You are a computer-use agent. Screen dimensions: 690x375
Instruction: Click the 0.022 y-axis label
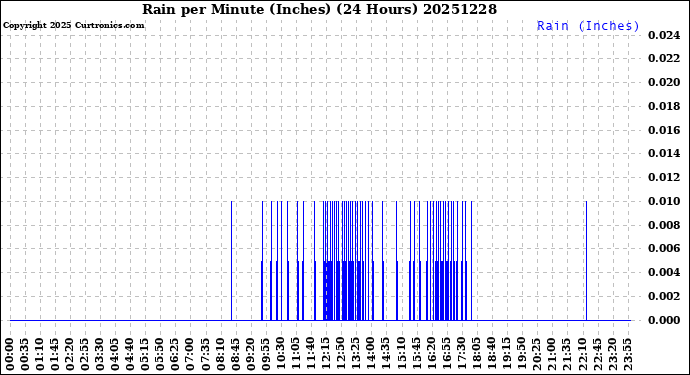coord(664,59)
